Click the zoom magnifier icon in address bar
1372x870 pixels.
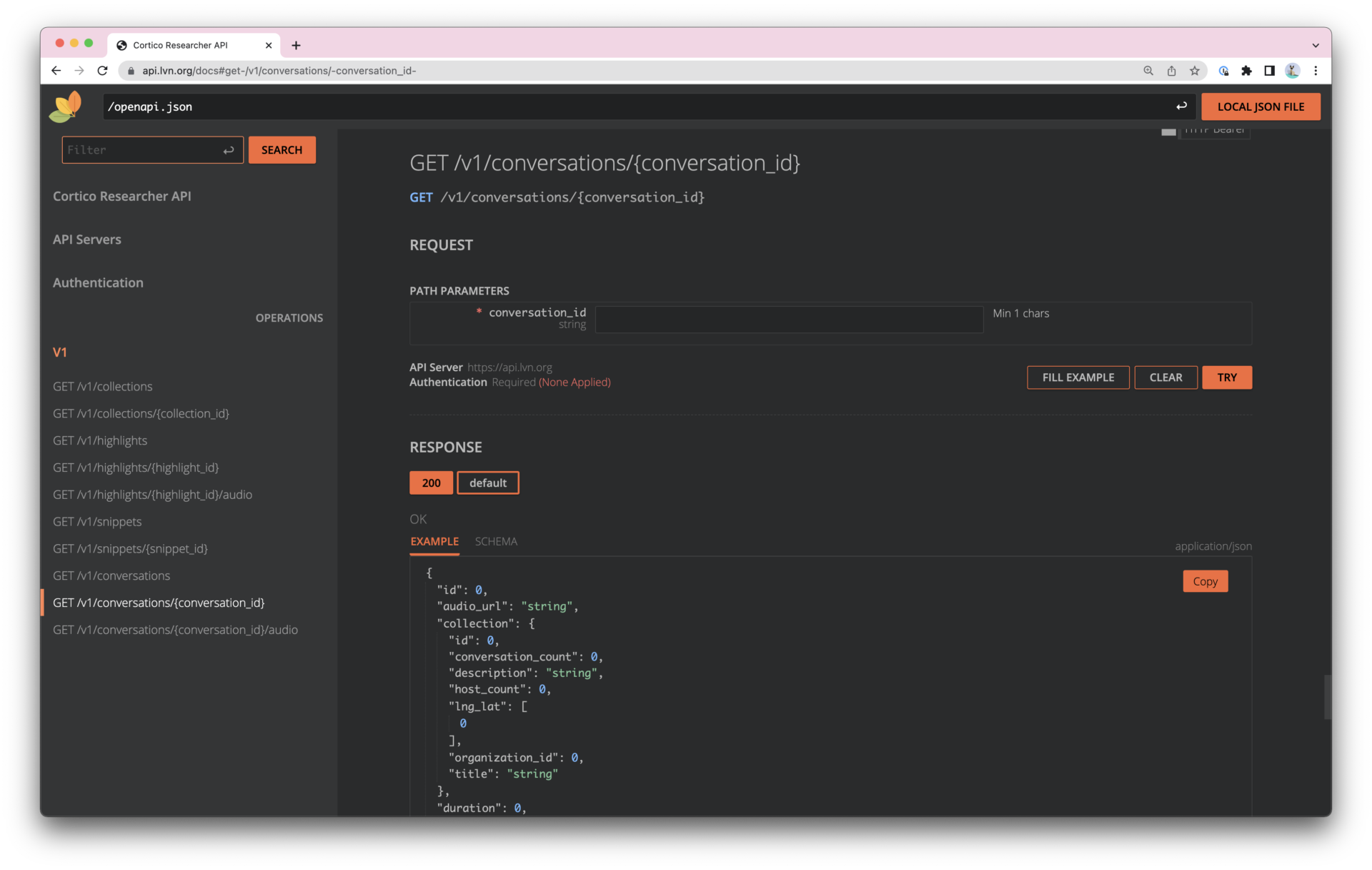tap(1148, 71)
